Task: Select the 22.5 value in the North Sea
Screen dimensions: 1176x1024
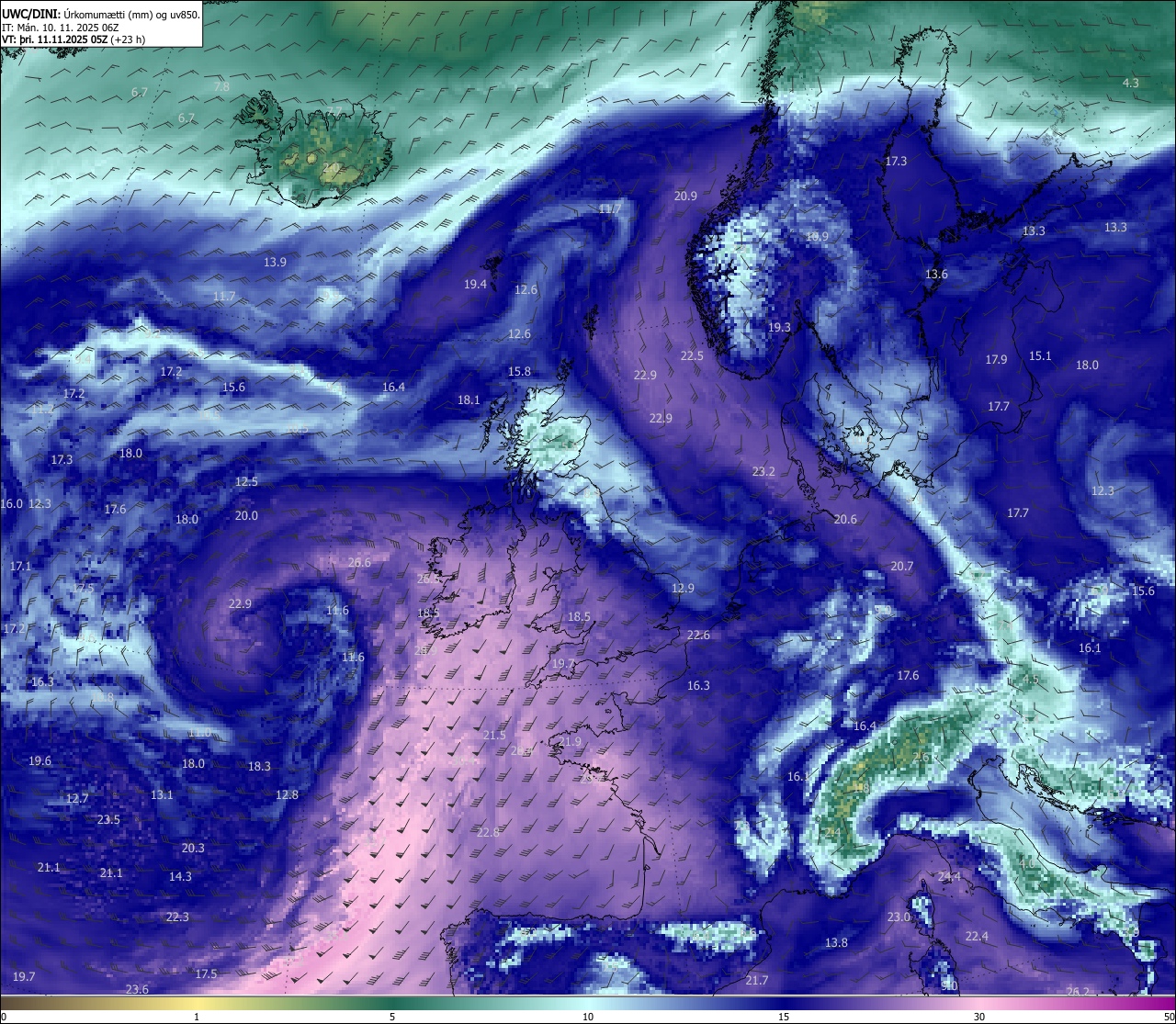Action: (x=692, y=355)
